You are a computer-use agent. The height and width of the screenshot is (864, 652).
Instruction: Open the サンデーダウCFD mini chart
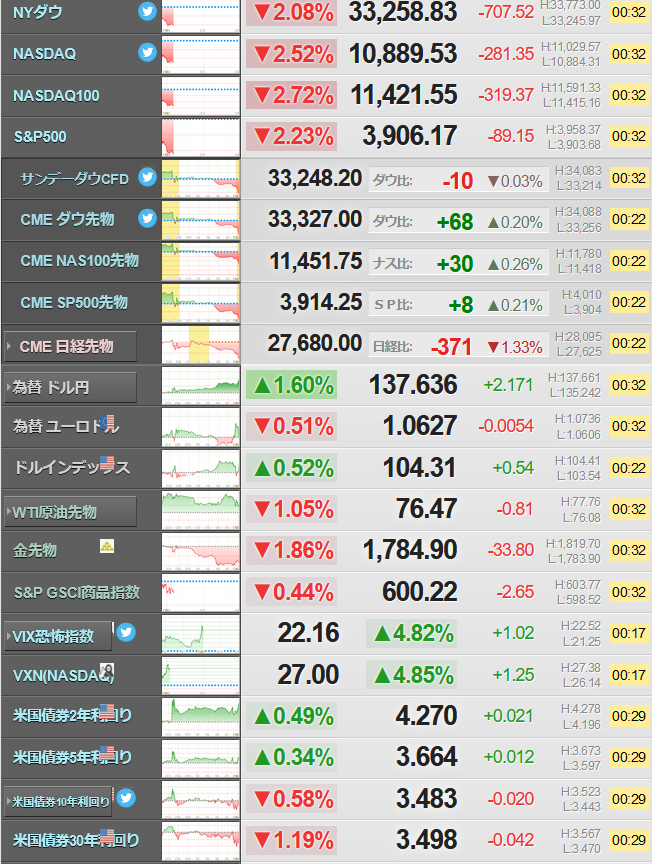(201, 179)
